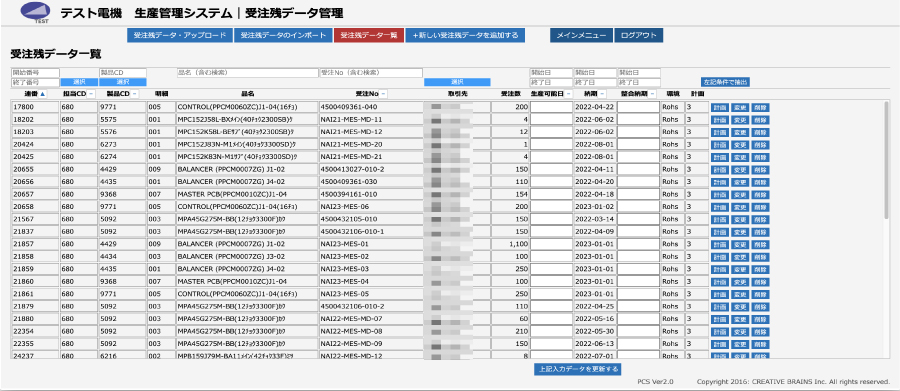Click 左記条件で抽出 filter button

point(724,82)
